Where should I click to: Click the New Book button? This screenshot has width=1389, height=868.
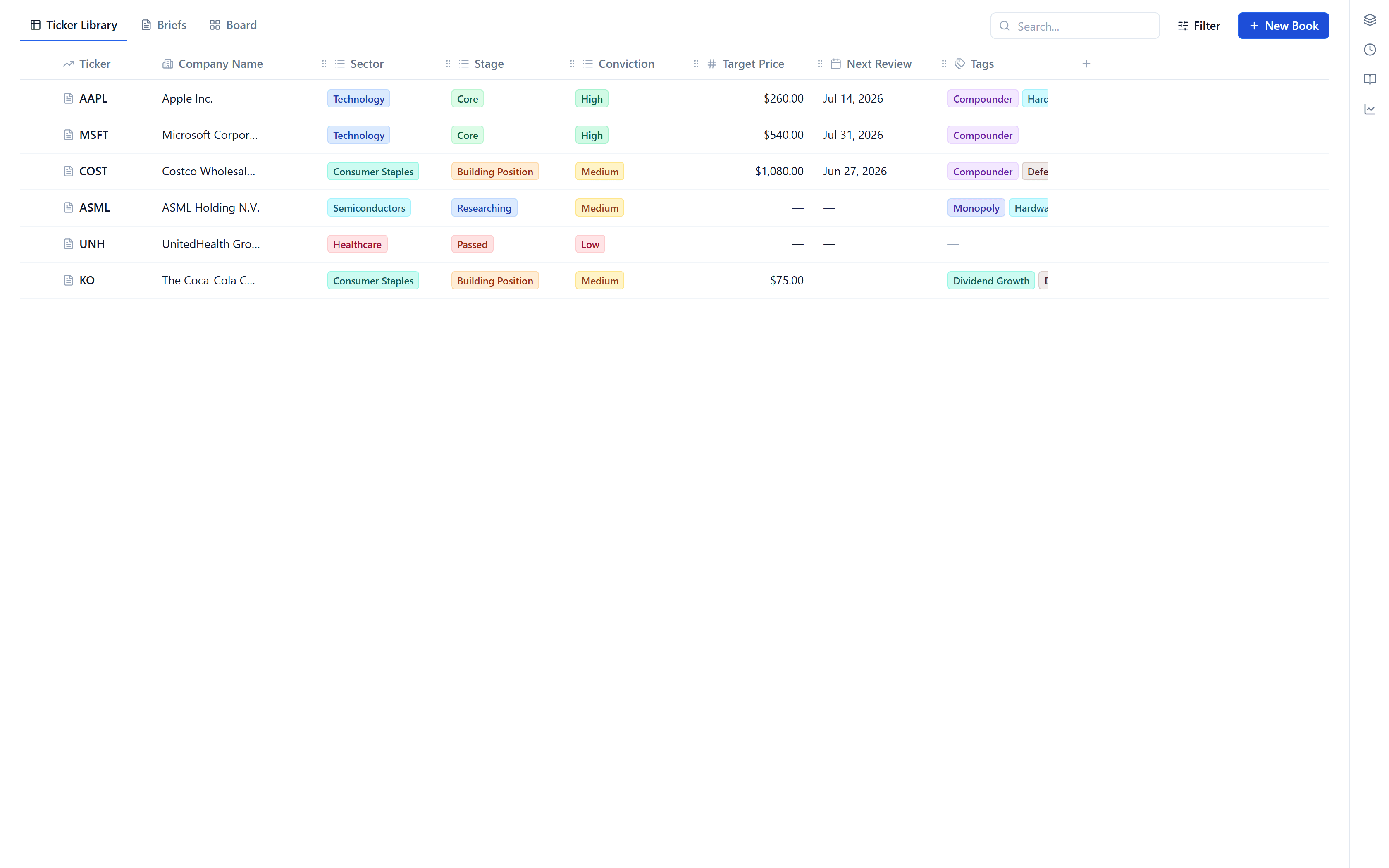pyautogui.click(x=1283, y=26)
